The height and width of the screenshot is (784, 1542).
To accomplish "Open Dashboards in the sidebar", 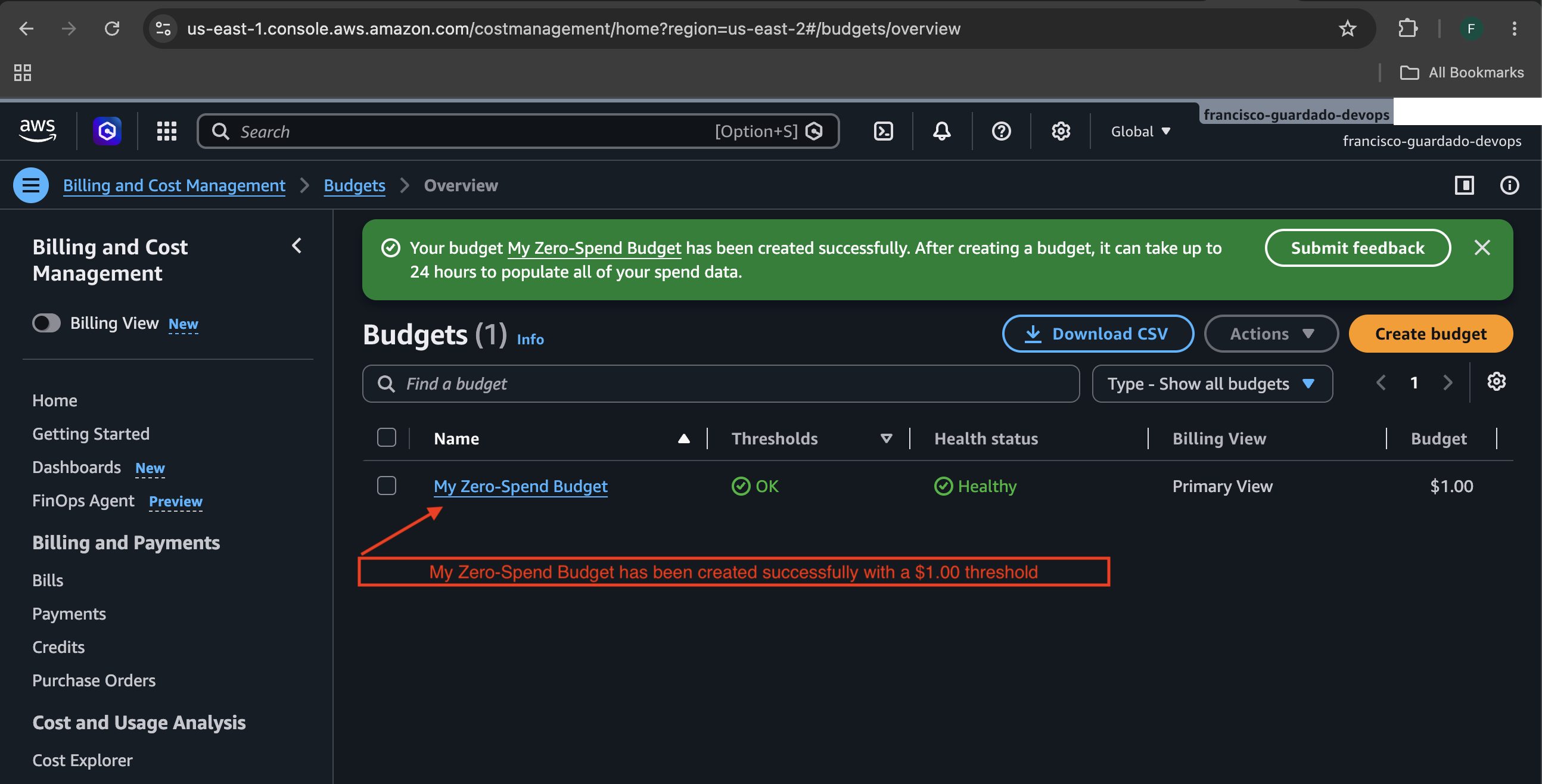I will point(77,467).
